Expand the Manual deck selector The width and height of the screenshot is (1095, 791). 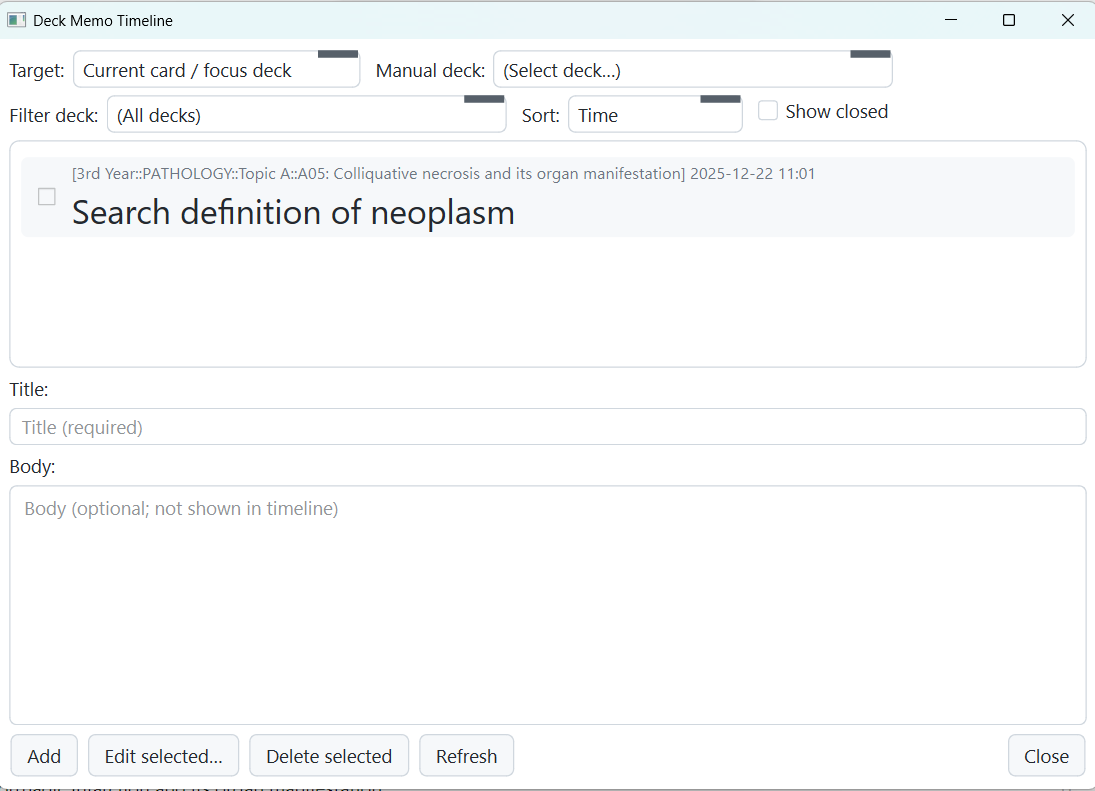[692, 70]
